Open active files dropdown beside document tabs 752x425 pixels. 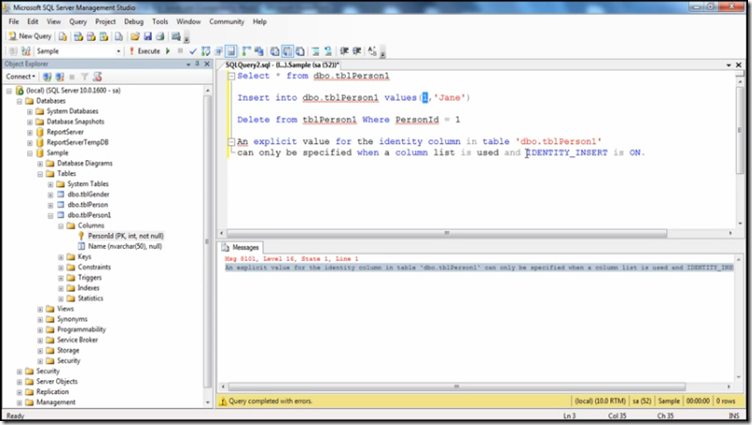[728, 65]
